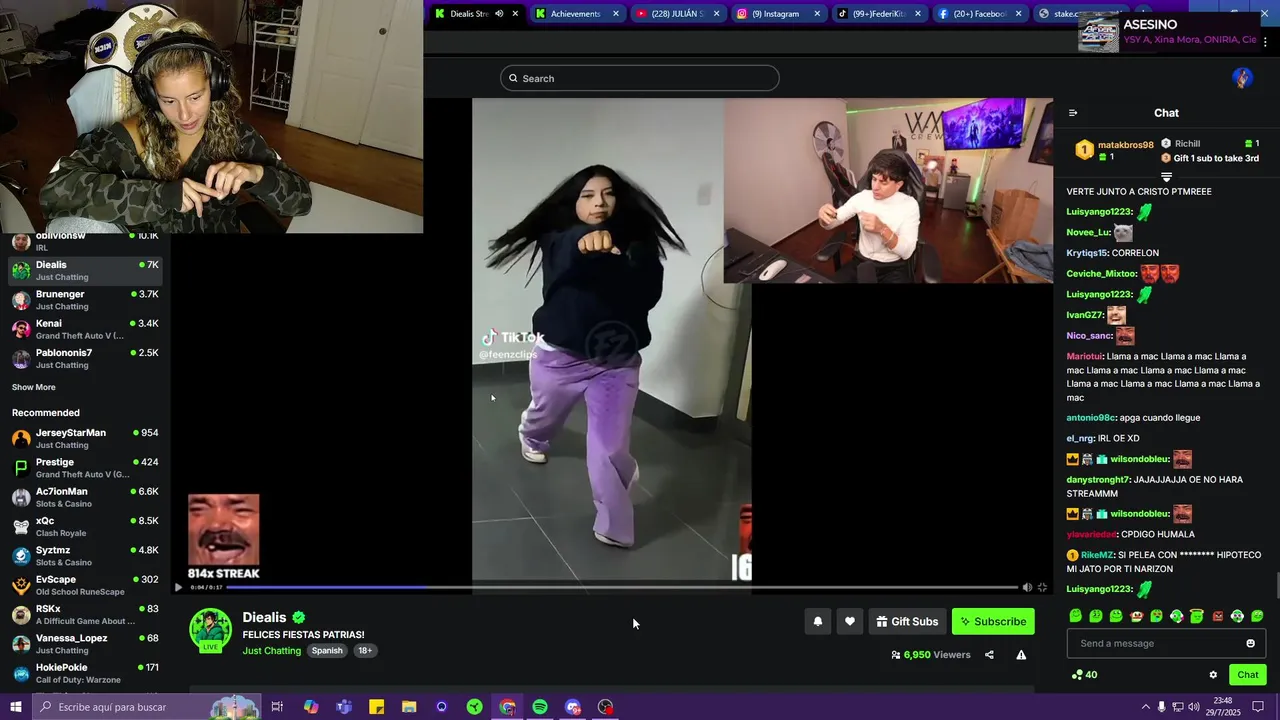1280x720 pixels.
Task: Open chat settings gear icon
Action: point(1213,675)
